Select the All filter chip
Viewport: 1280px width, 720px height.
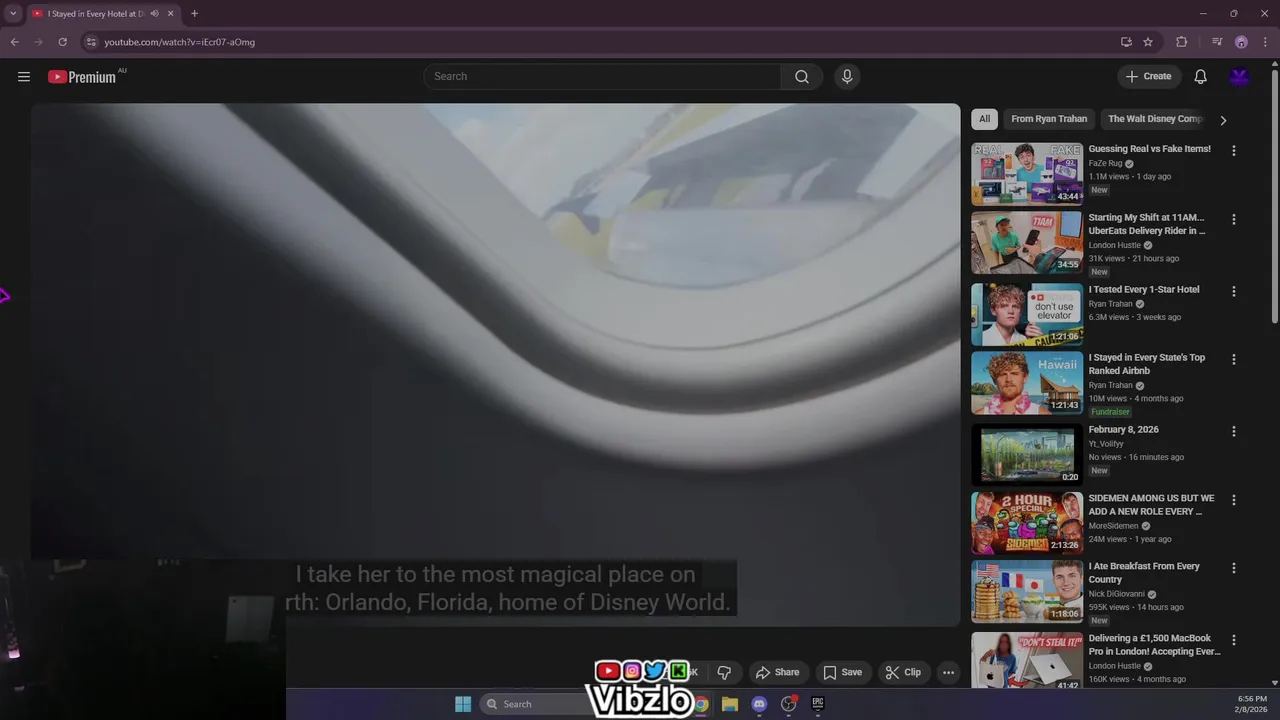(x=984, y=119)
